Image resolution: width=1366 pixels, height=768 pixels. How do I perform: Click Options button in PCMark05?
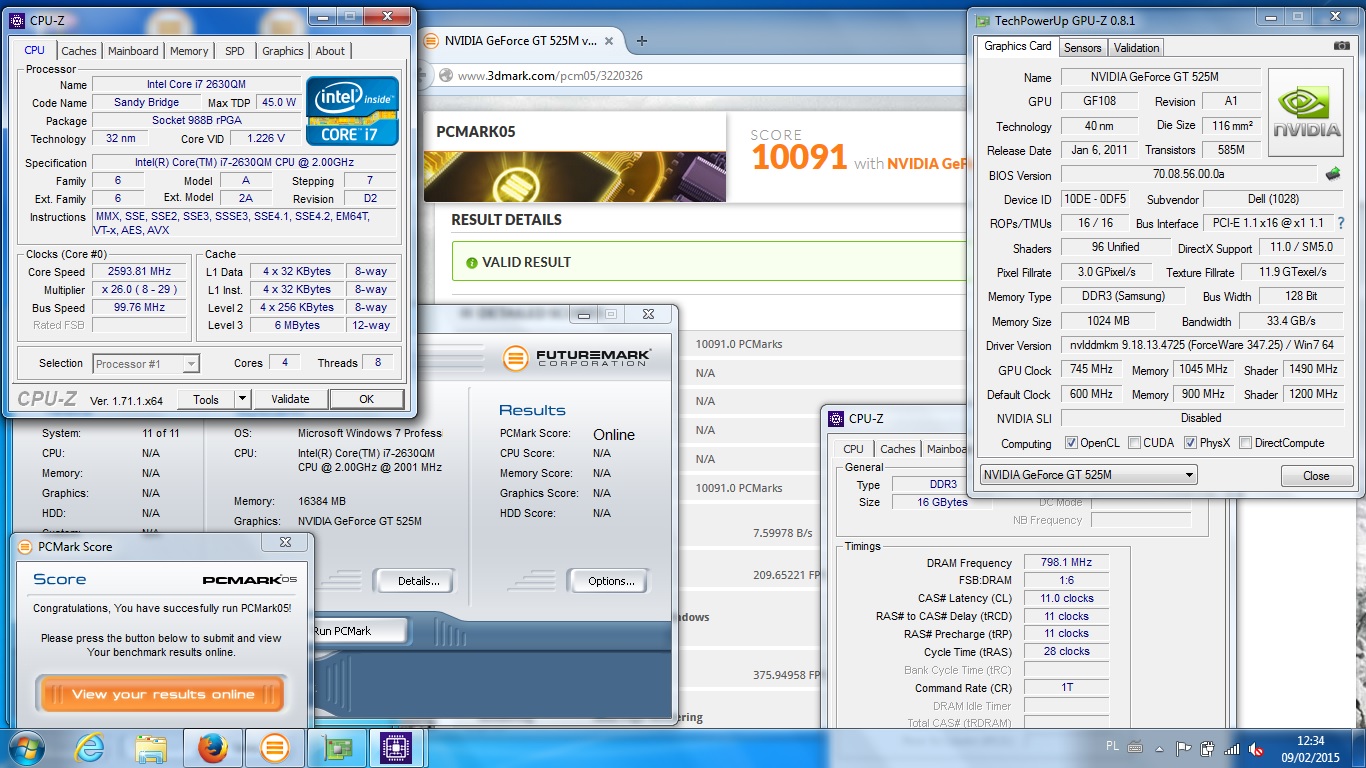point(610,581)
